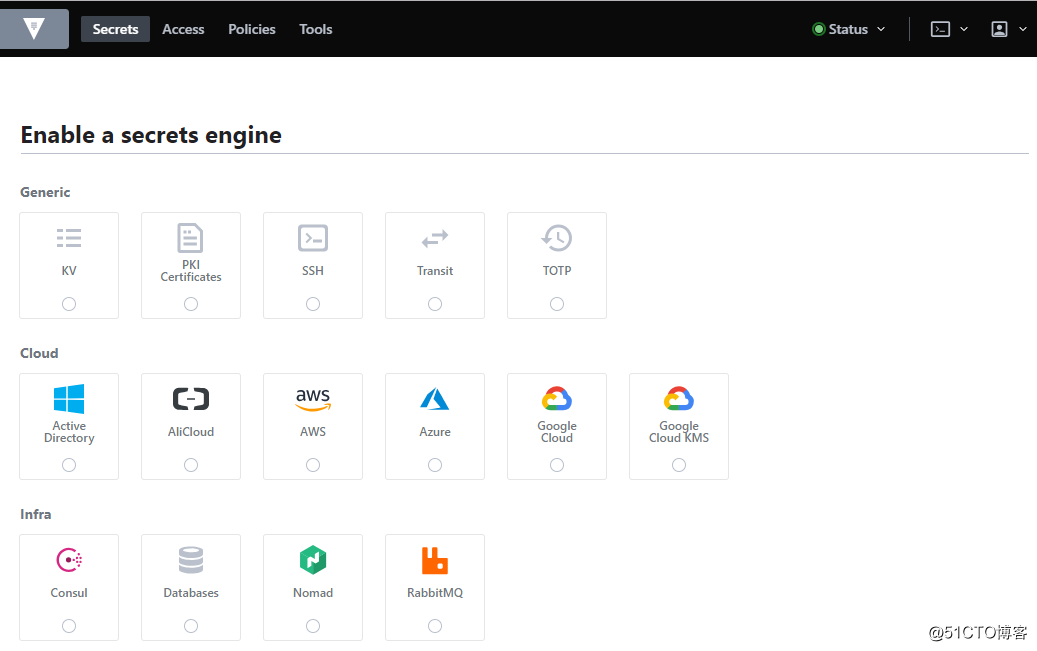Click the Active Directory label
The height and width of the screenshot is (651, 1037).
(69, 431)
